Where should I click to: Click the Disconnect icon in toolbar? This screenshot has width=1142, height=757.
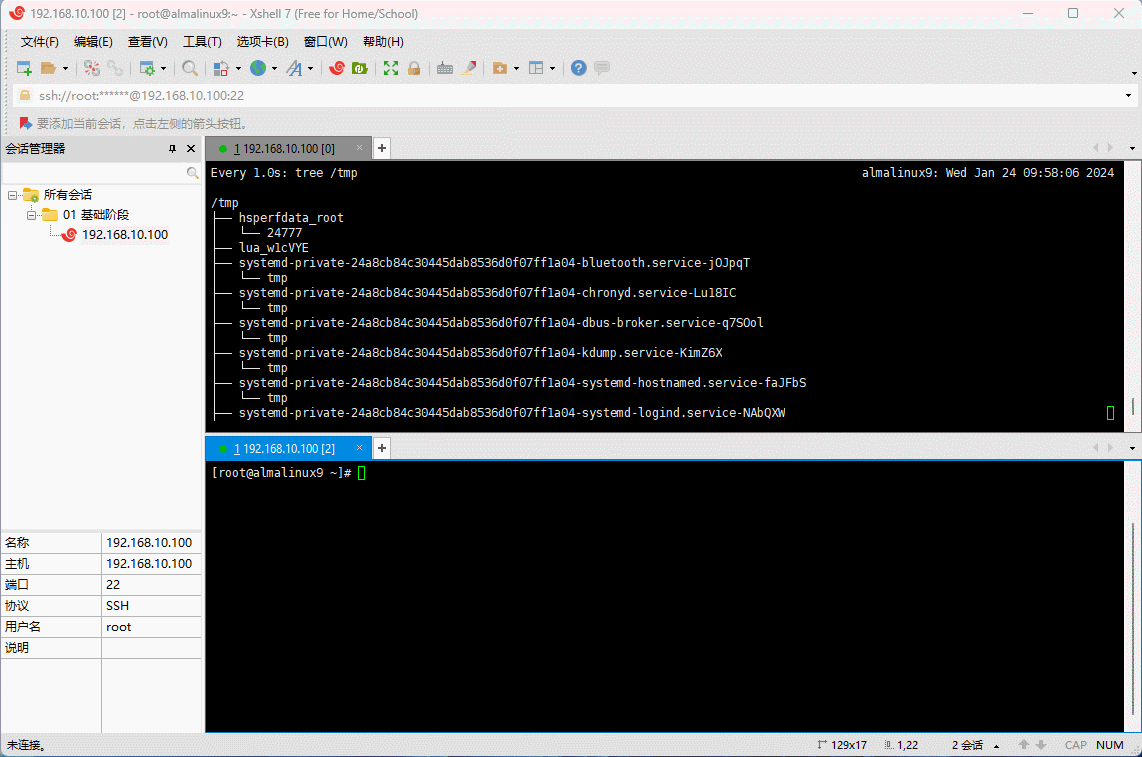click(115, 68)
